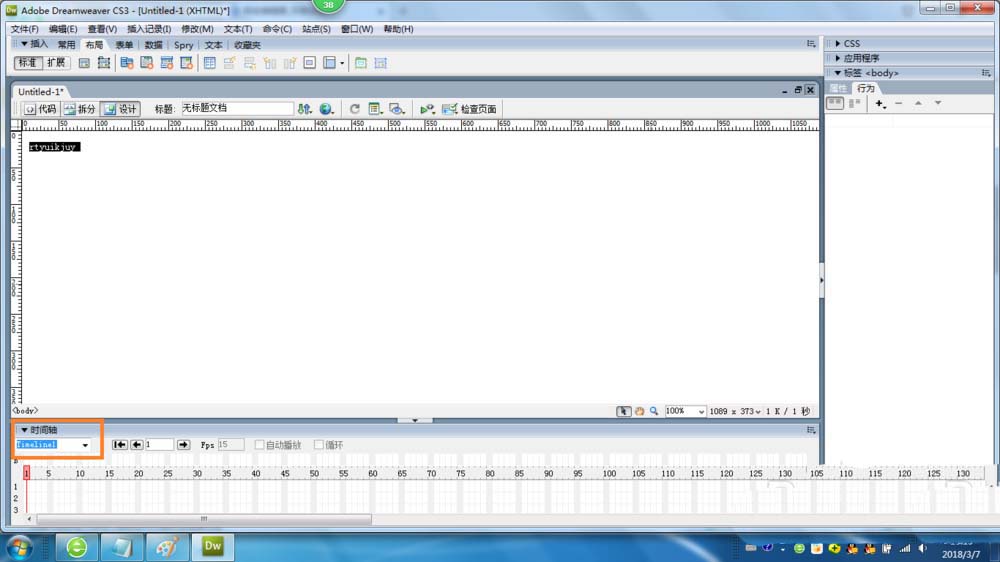Move behavior down arrow

point(938,103)
